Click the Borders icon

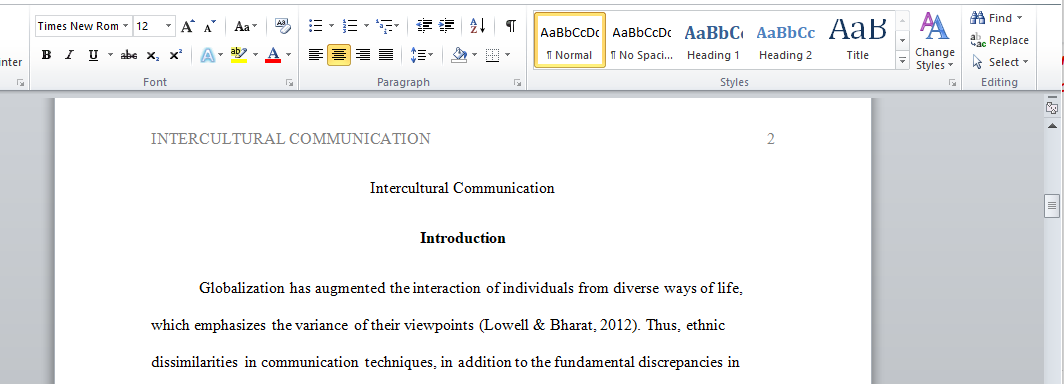point(493,55)
